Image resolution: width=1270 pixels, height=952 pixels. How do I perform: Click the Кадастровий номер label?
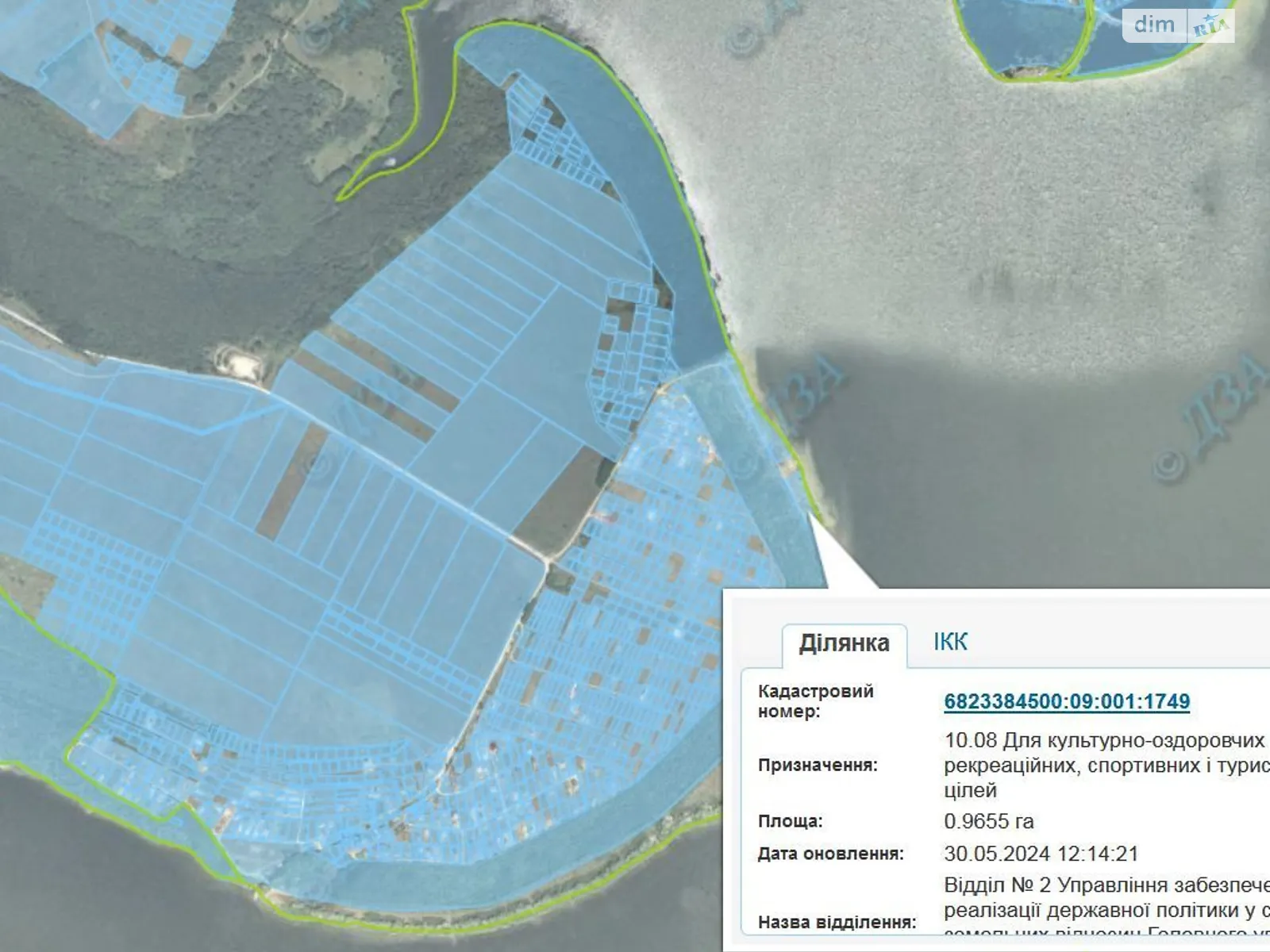click(x=815, y=701)
